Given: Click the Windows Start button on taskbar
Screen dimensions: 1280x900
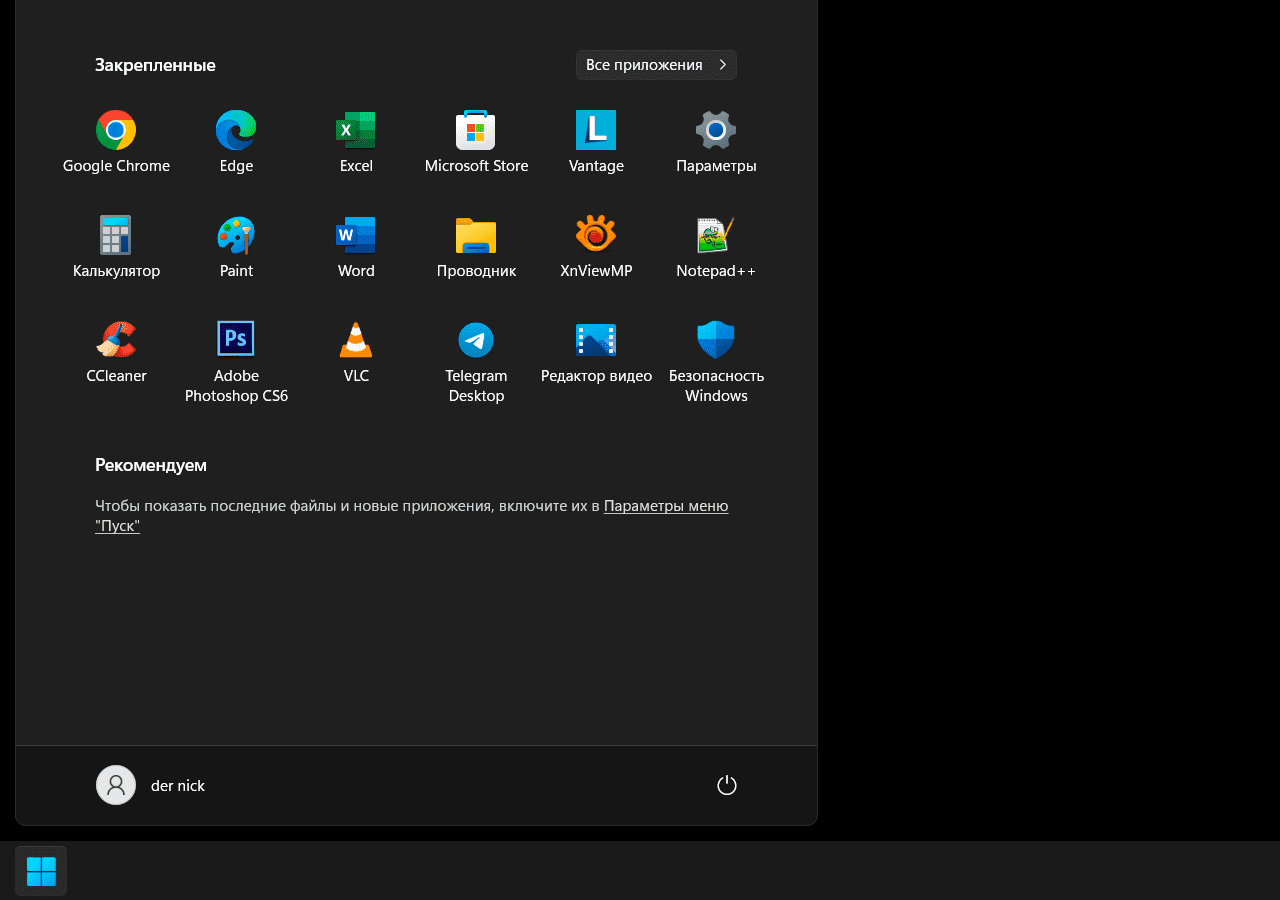Looking at the screenshot, I should [41, 871].
